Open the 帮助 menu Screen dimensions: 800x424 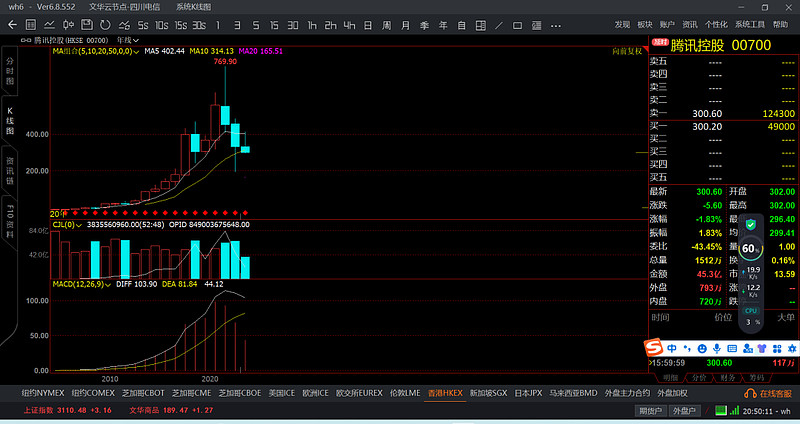[780, 24]
